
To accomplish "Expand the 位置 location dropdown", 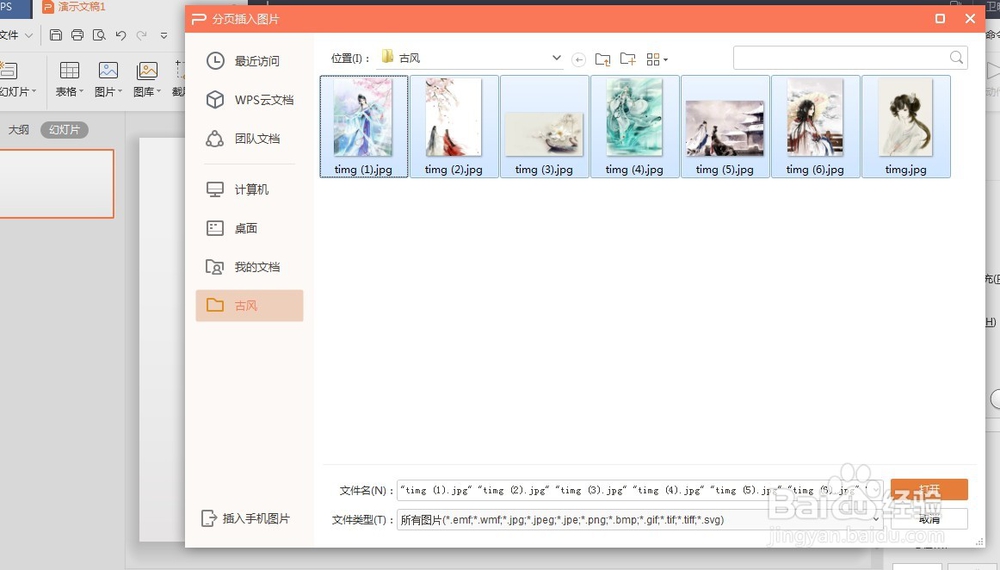I will [556, 58].
